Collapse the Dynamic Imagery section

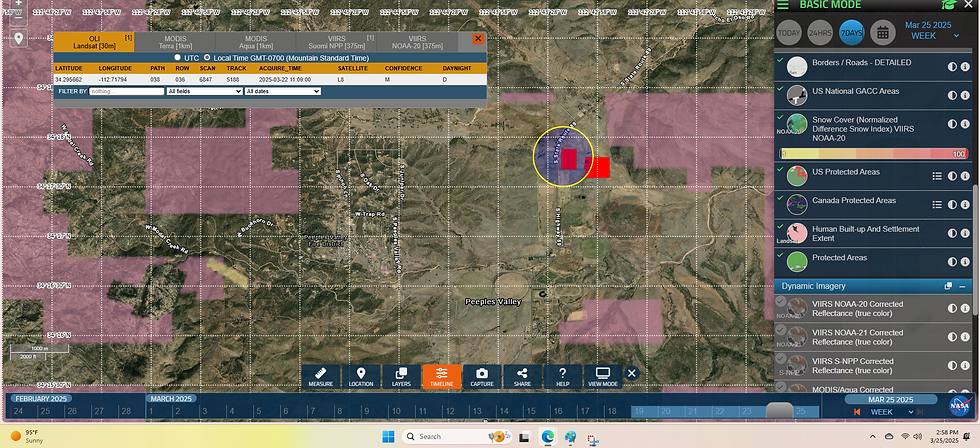tap(962, 286)
